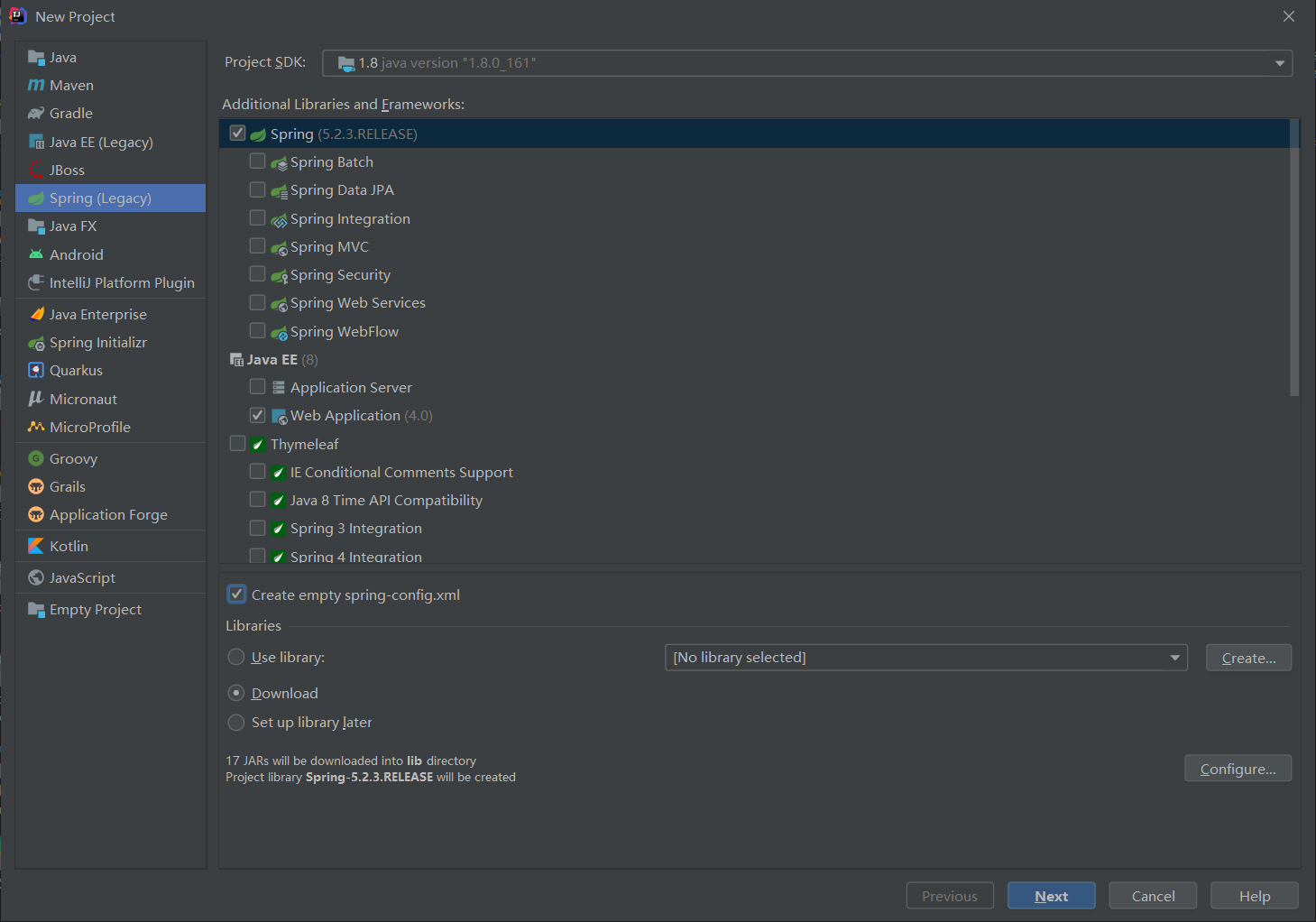Choose the Android robot icon
This screenshot has height=922, width=1316.
[x=36, y=254]
